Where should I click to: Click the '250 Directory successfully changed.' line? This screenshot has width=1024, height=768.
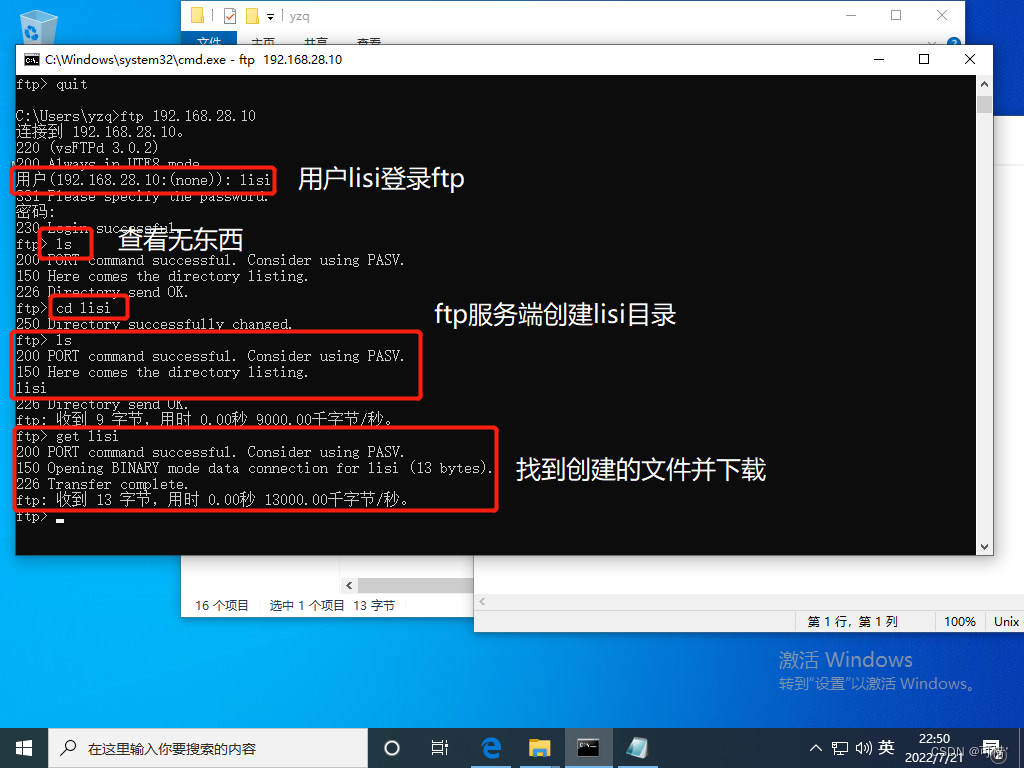click(x=154, y=324)
